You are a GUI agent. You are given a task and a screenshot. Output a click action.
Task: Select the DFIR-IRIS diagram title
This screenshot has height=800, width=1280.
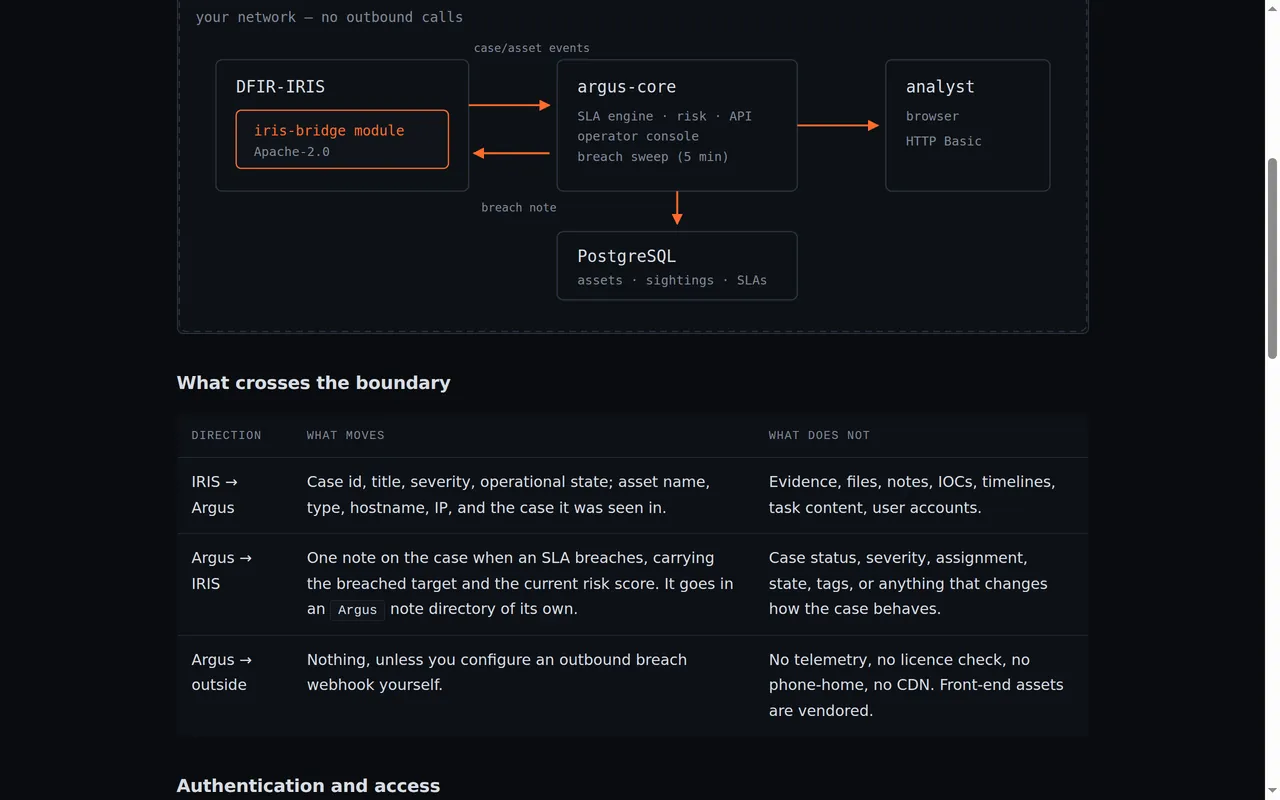280,87
